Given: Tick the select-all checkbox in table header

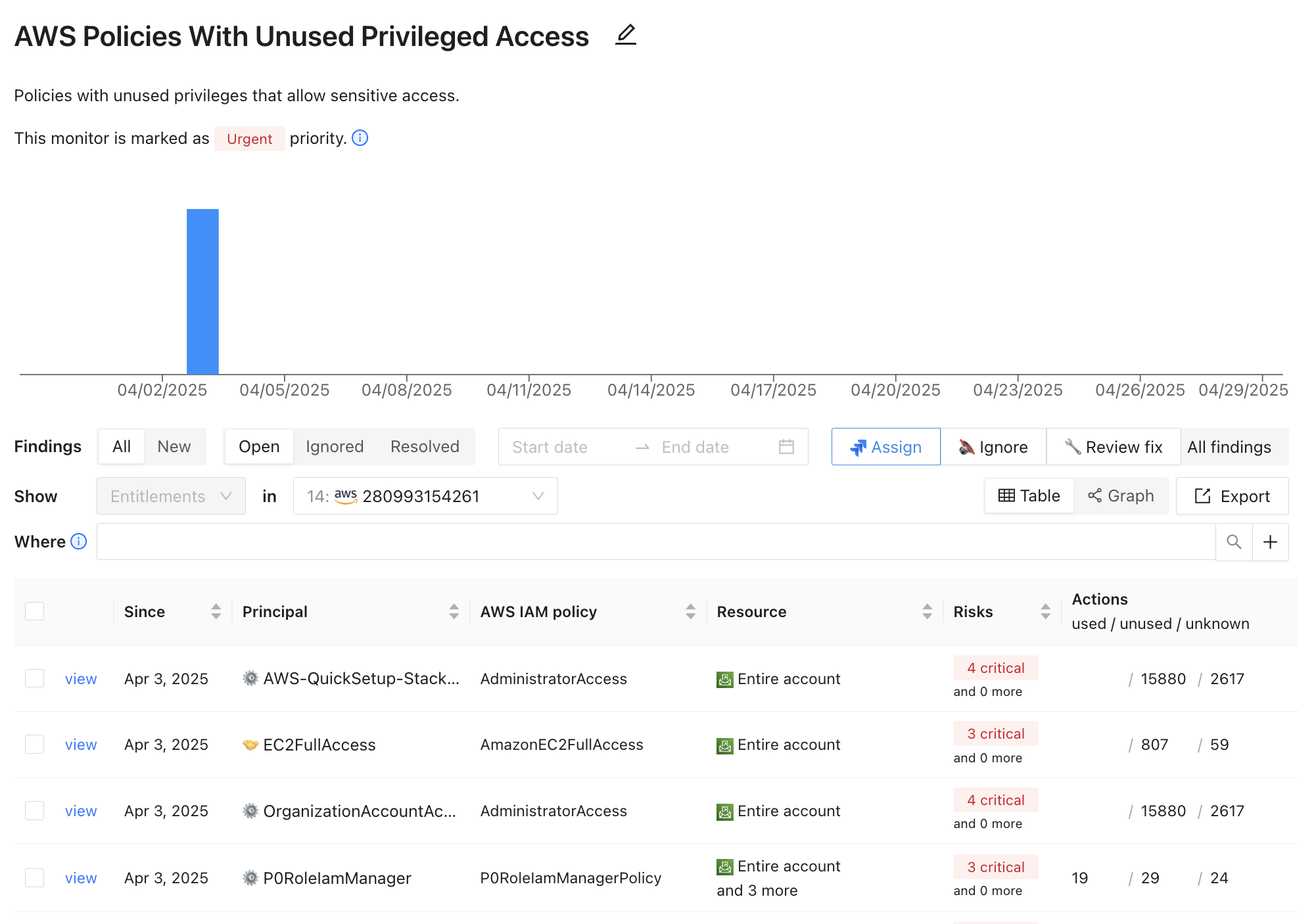Looking at the screenshot, I should pos(34,611).
